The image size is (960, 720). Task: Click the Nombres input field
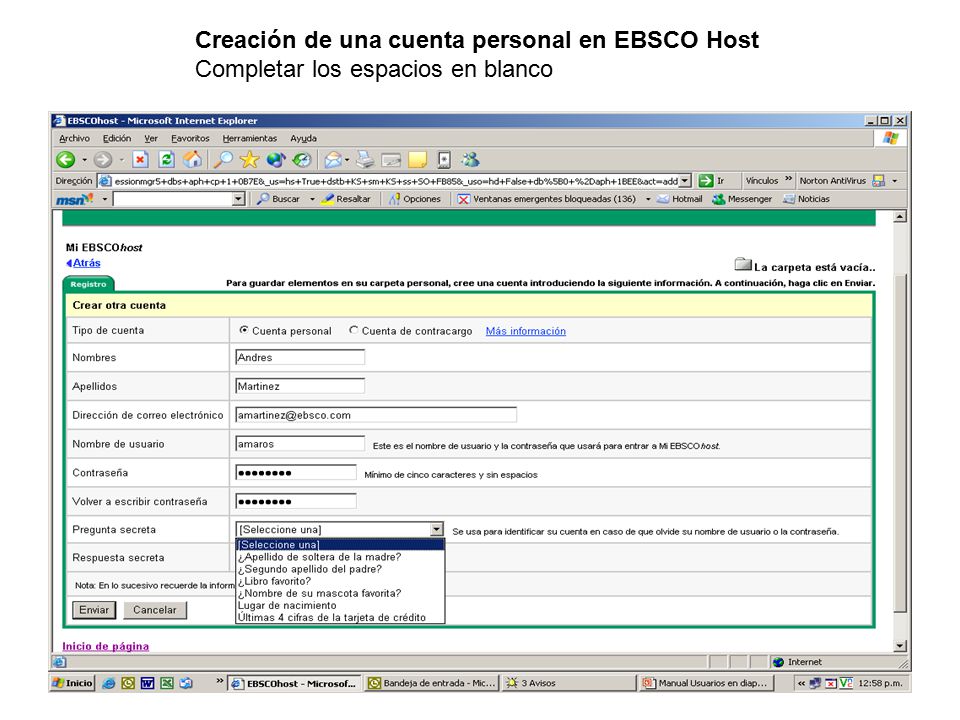pyautogui.click(x=300, y=357)
